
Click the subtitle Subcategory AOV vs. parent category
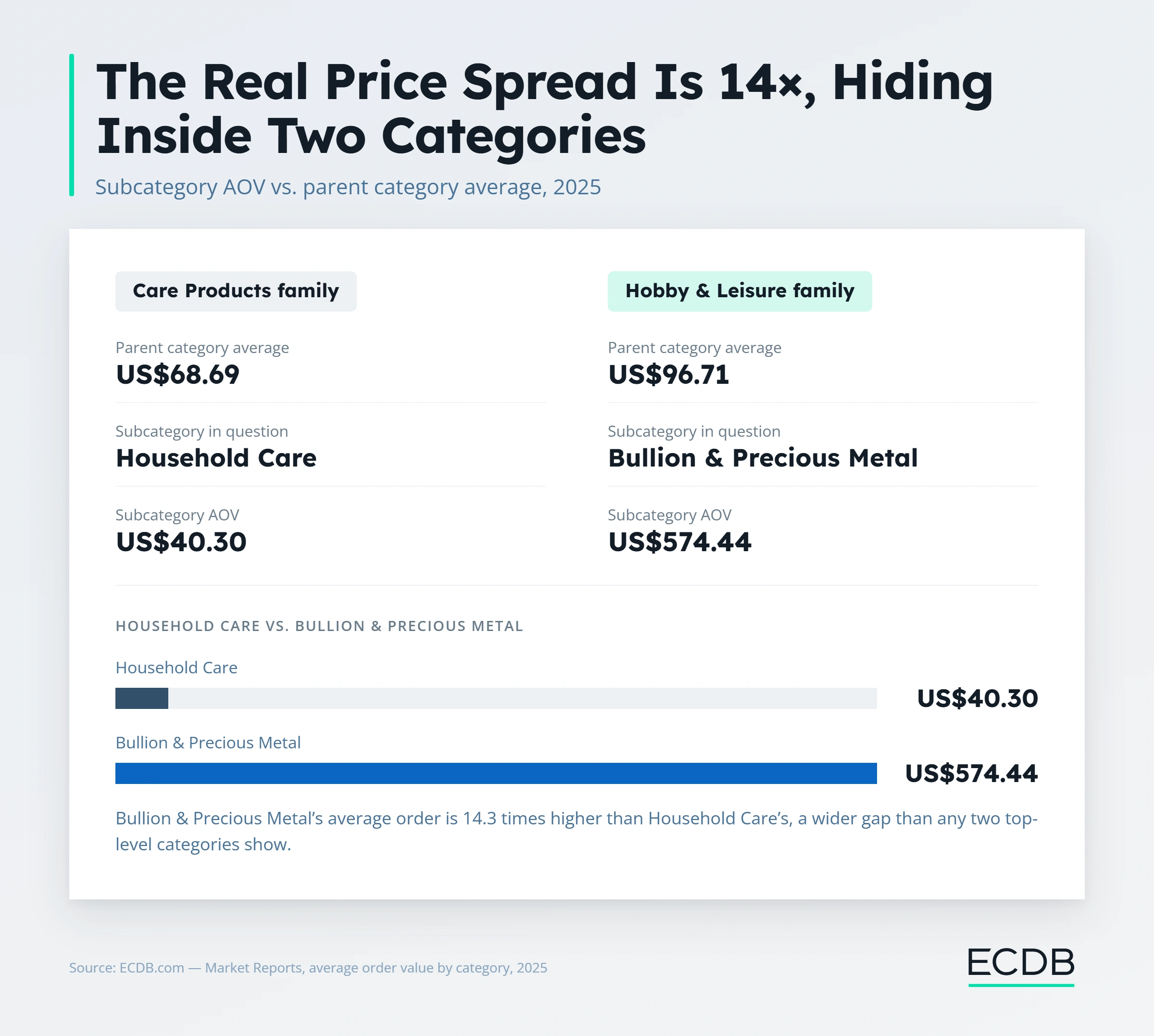pyautogui.click(x=348, y=187)
